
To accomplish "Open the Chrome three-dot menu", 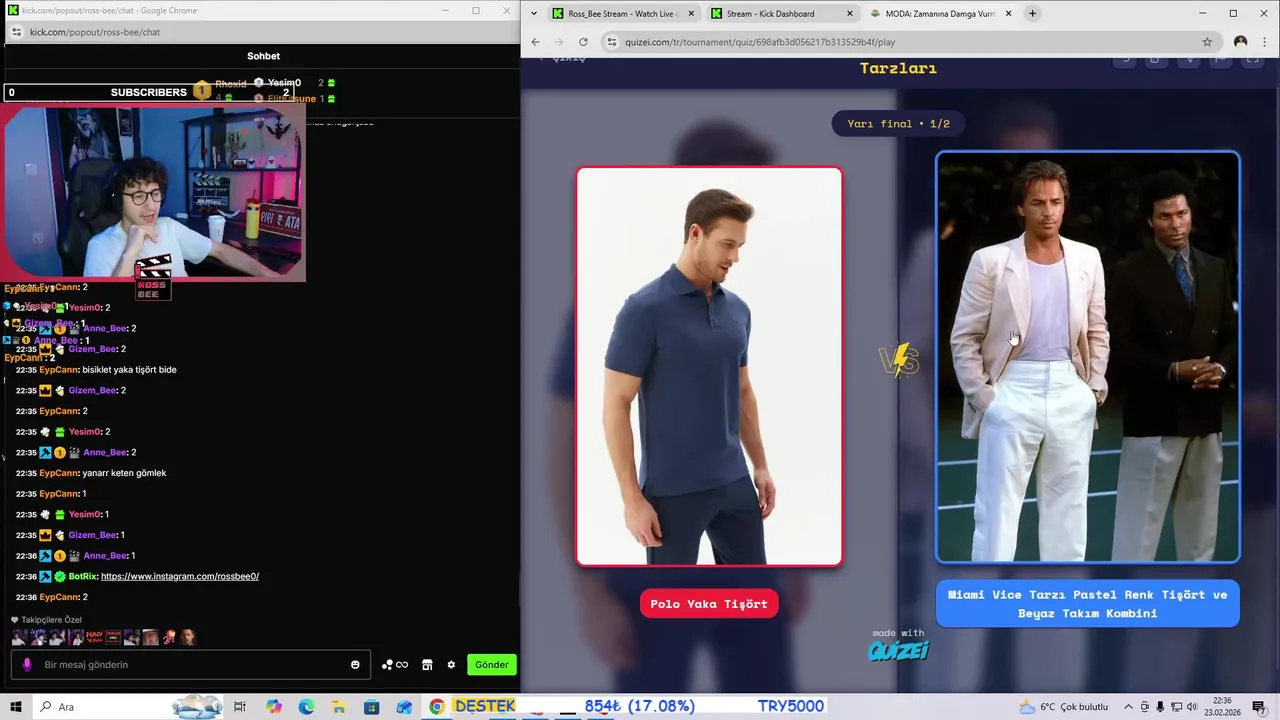I will [1265, 42].
